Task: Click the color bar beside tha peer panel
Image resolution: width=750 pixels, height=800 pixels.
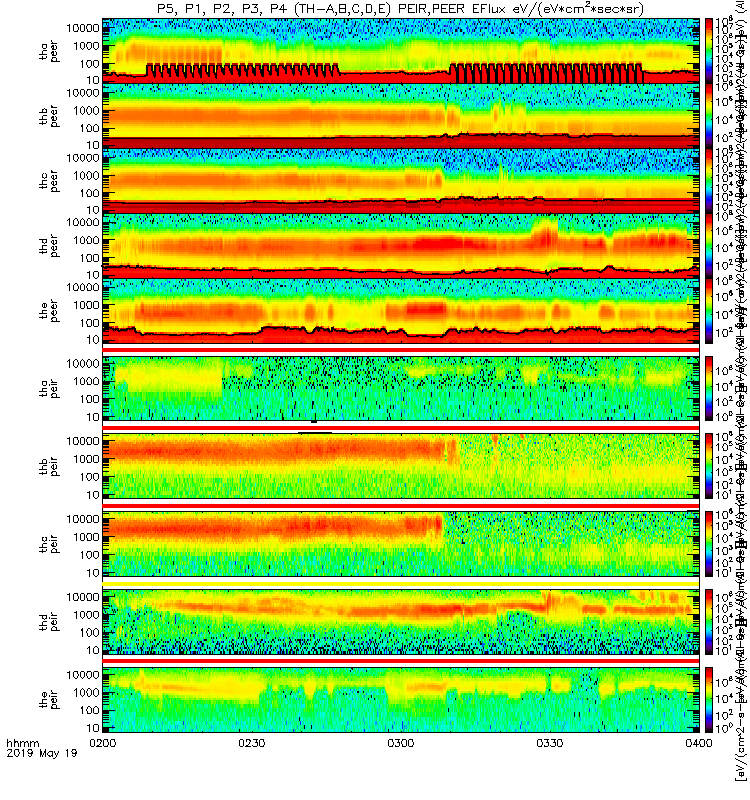Action: (709, 51)
